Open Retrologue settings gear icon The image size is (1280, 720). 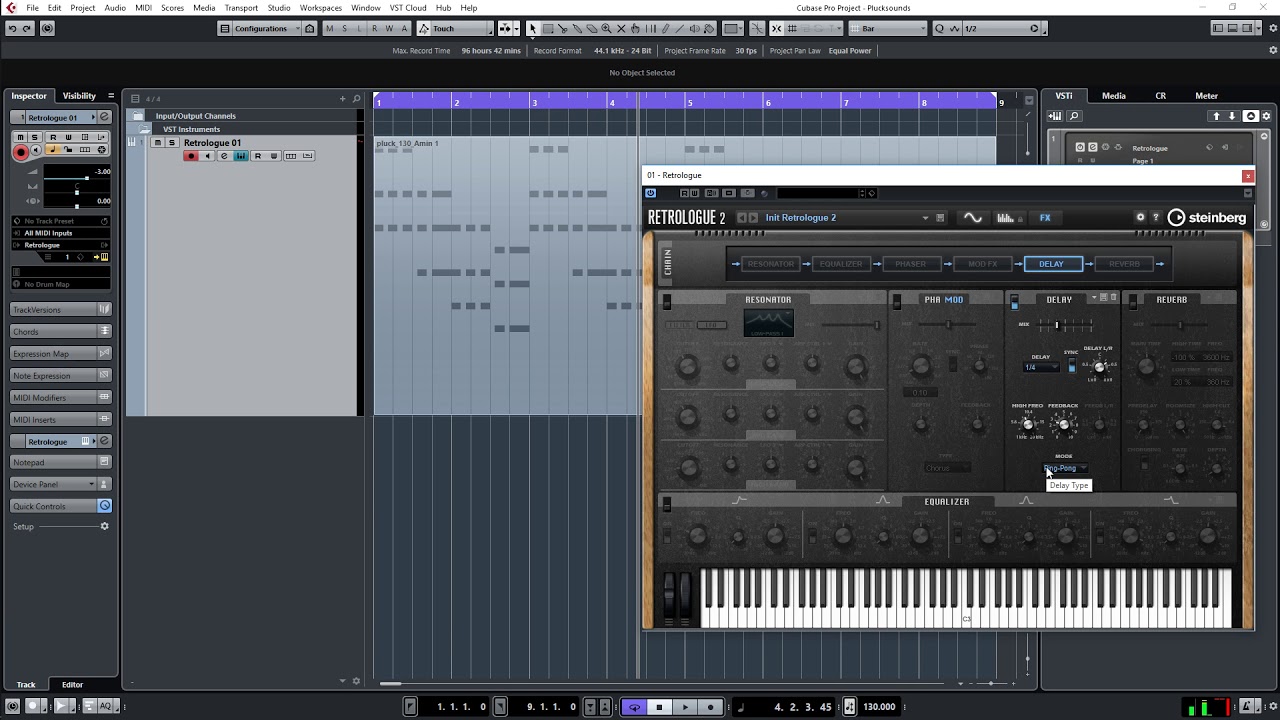[1140, 217]
